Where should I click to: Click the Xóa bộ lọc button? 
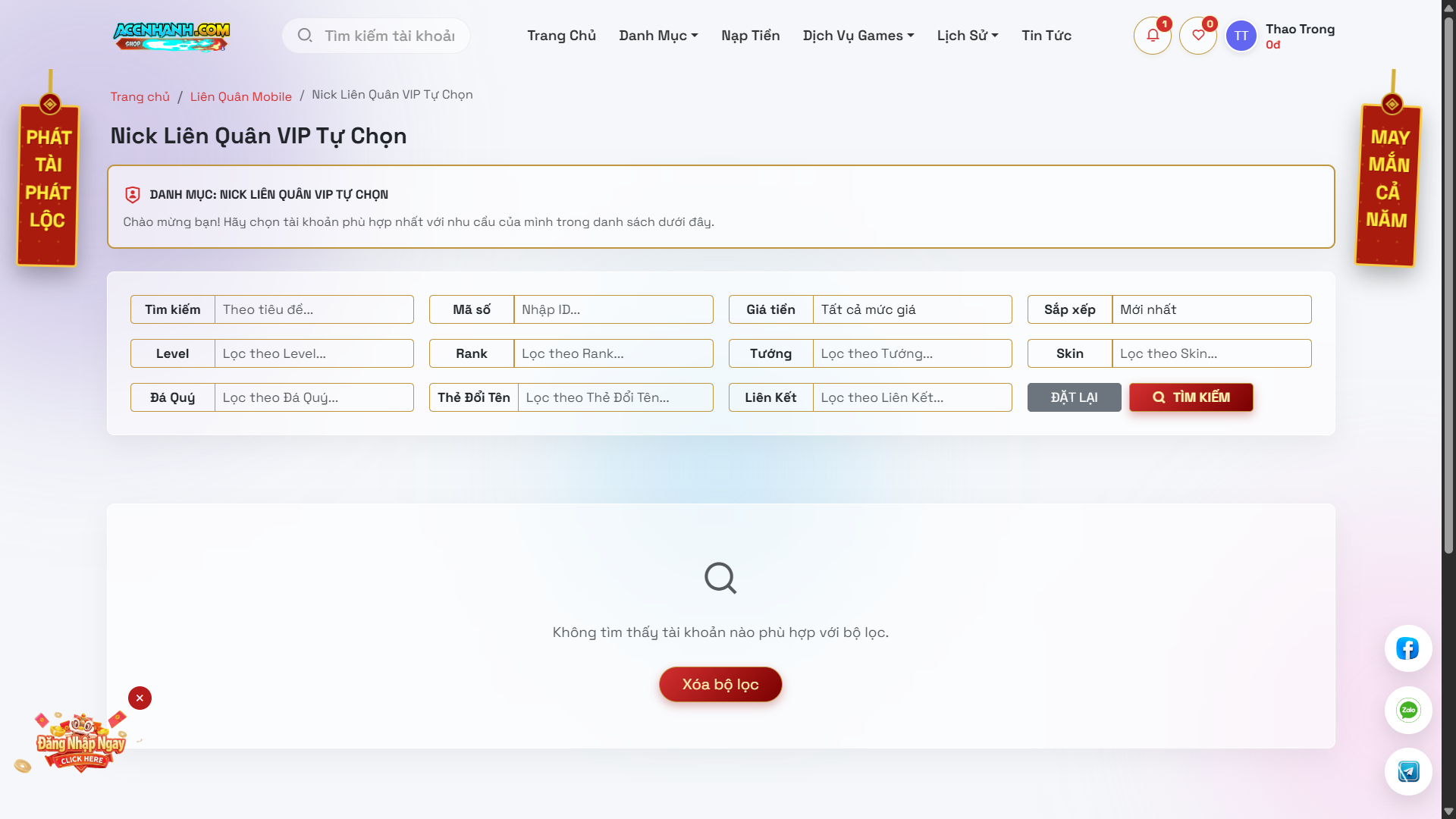point(720,684)
